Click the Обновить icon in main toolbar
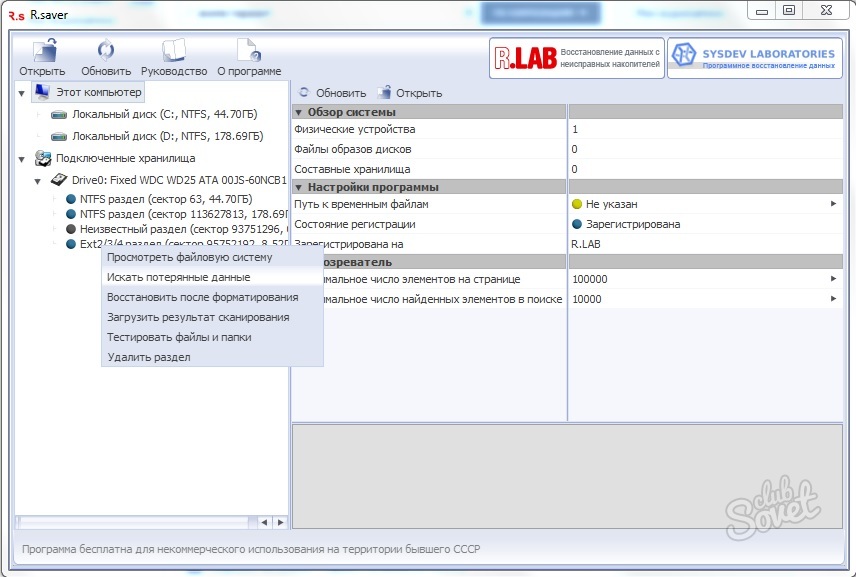The height and width of the screenshot is (577, 856). tap(106, 57)
